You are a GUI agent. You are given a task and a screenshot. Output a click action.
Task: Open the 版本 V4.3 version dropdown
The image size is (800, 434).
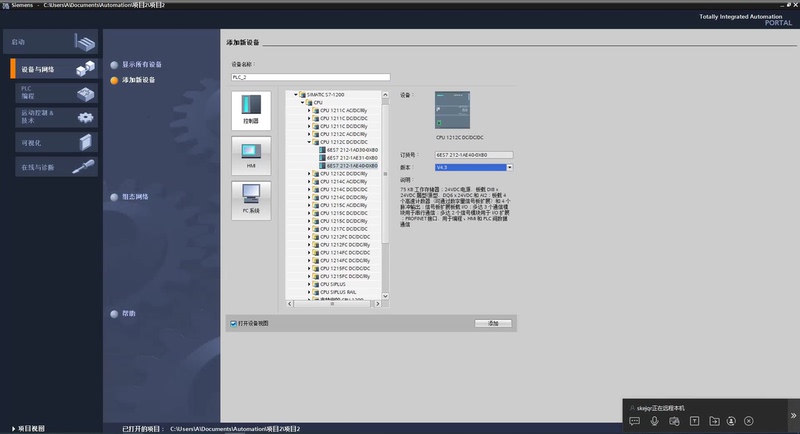tap(509, 167)
